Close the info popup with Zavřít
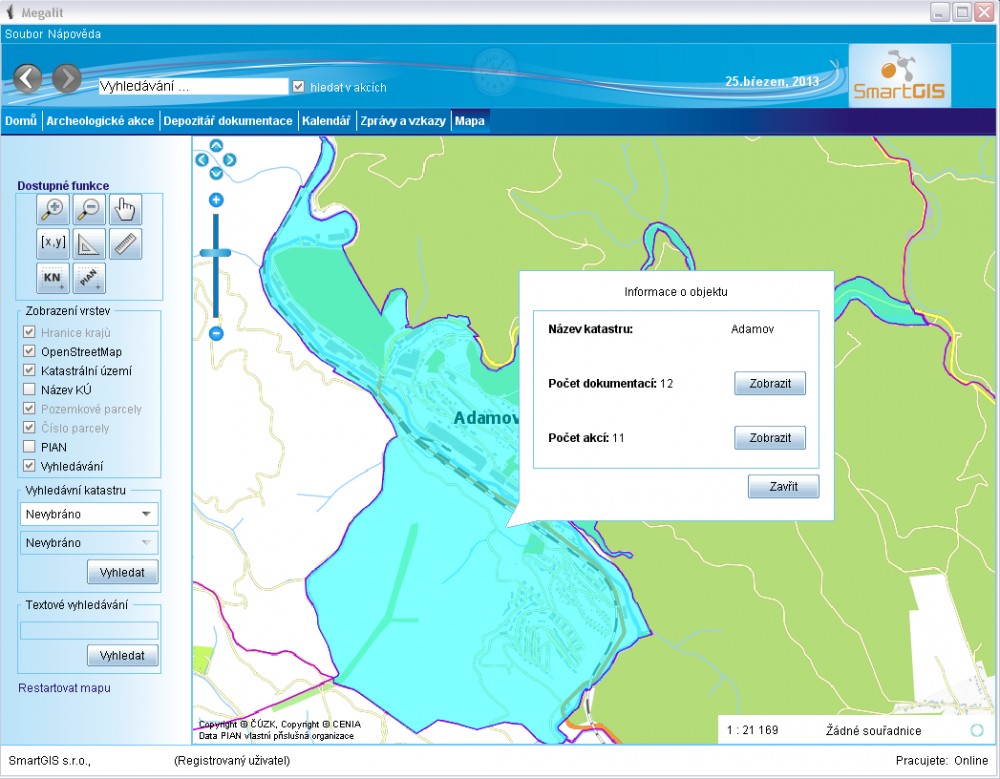This screenshot has height=779, width=1000. pos(783,487)
